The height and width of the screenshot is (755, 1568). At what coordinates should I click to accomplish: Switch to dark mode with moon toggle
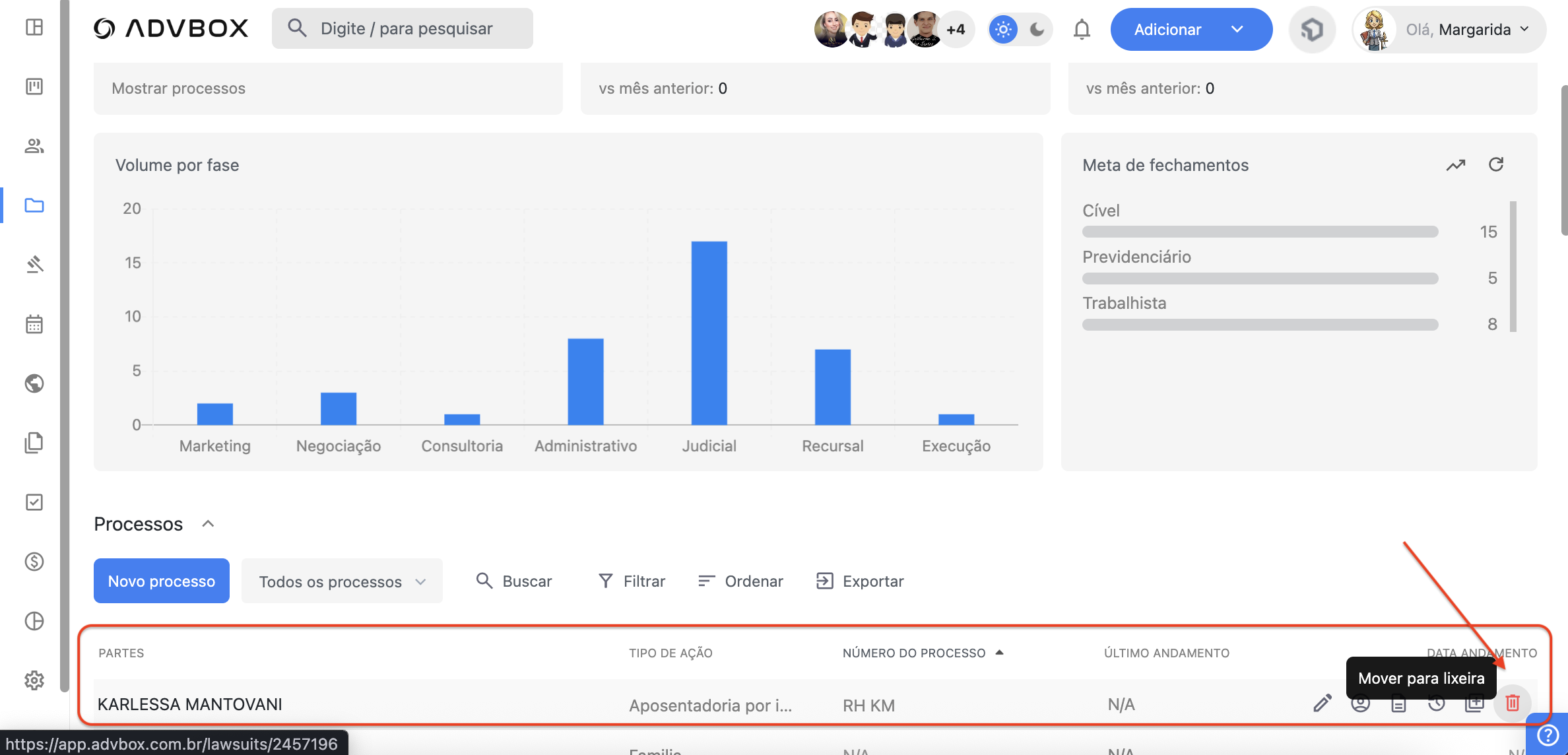point(1037,30)
